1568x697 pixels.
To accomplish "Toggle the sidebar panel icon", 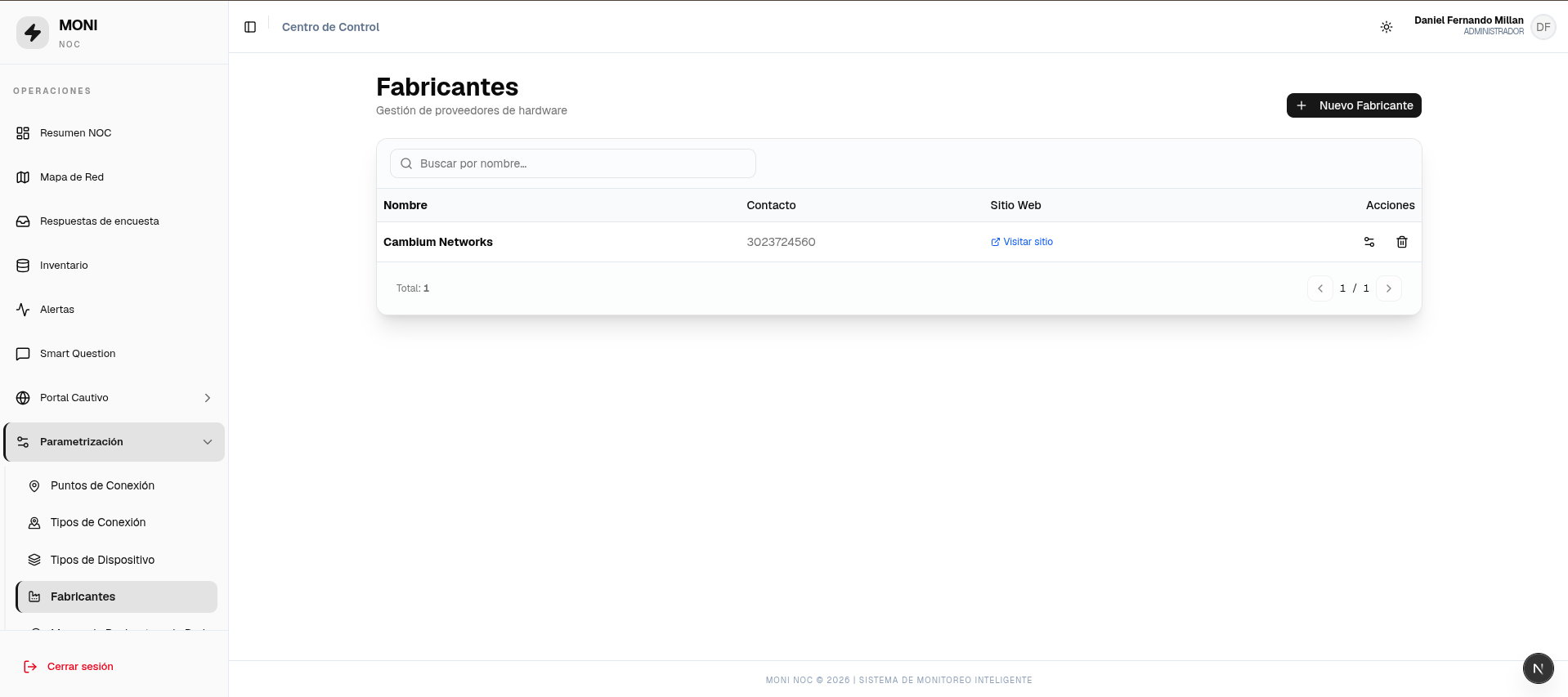I will point(250,27).
